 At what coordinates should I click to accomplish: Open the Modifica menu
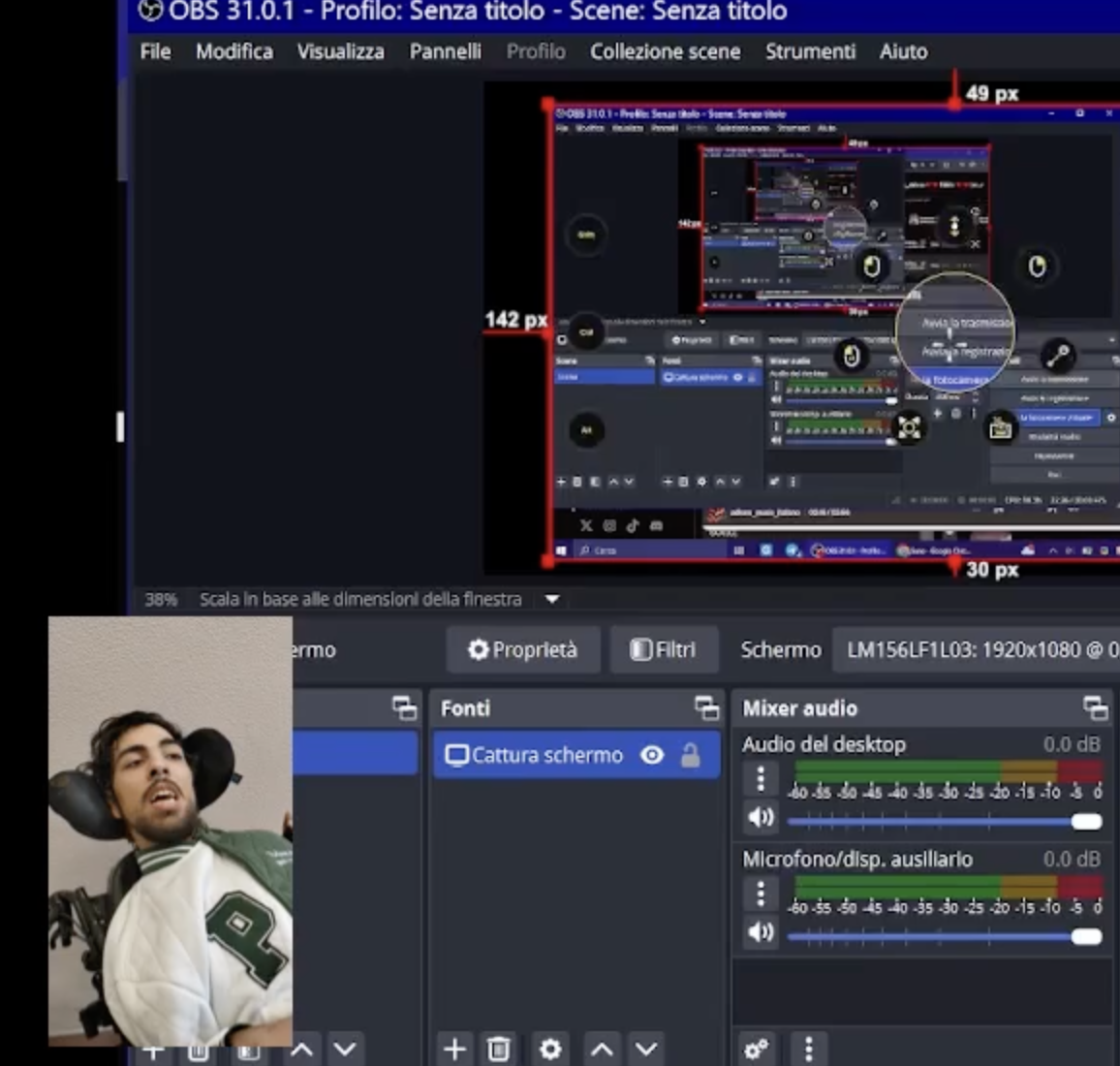(234, 51)
